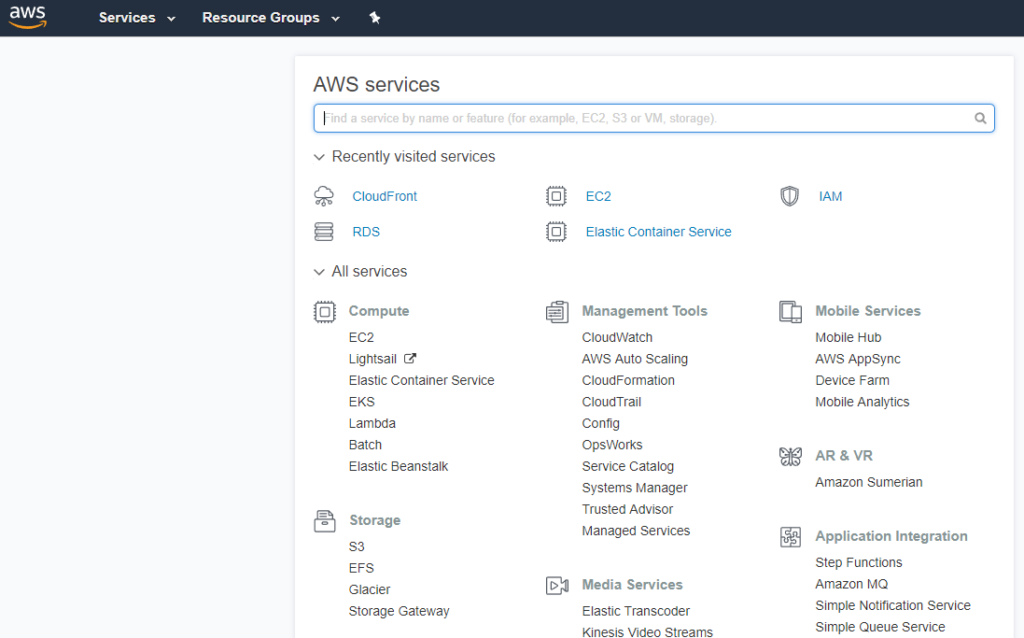Open Storage Gateway
This screenshot has width=1024, height=638.
[x=399, y=611]
